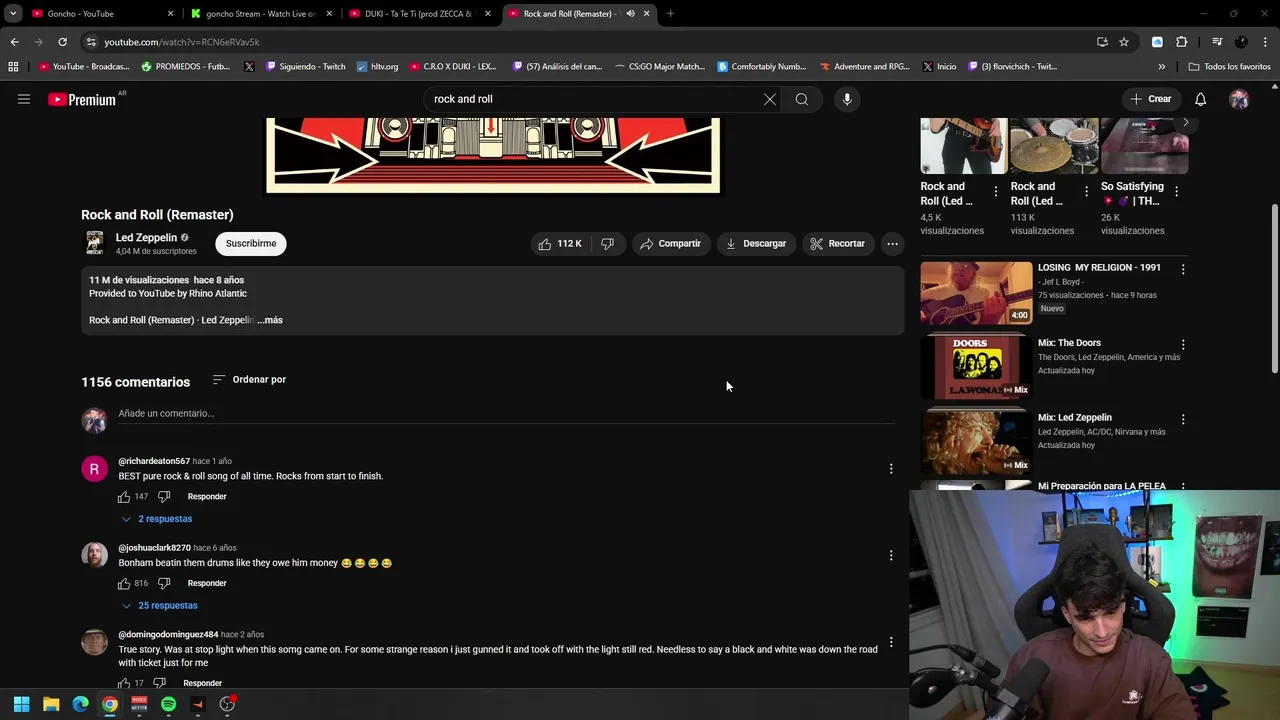
Task: Go to YouTube Premium home logo
Action: tap(82, 99)
